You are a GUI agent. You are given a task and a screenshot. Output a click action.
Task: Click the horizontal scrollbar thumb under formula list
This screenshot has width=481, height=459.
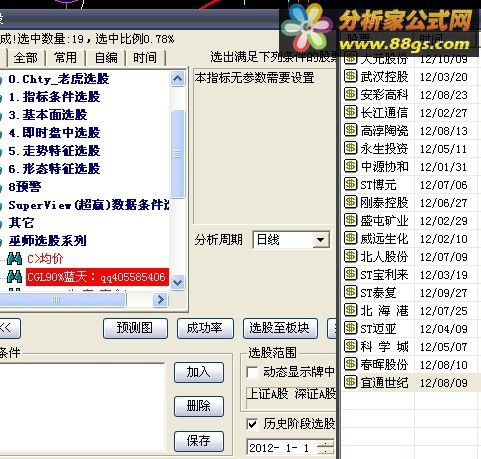62,300
